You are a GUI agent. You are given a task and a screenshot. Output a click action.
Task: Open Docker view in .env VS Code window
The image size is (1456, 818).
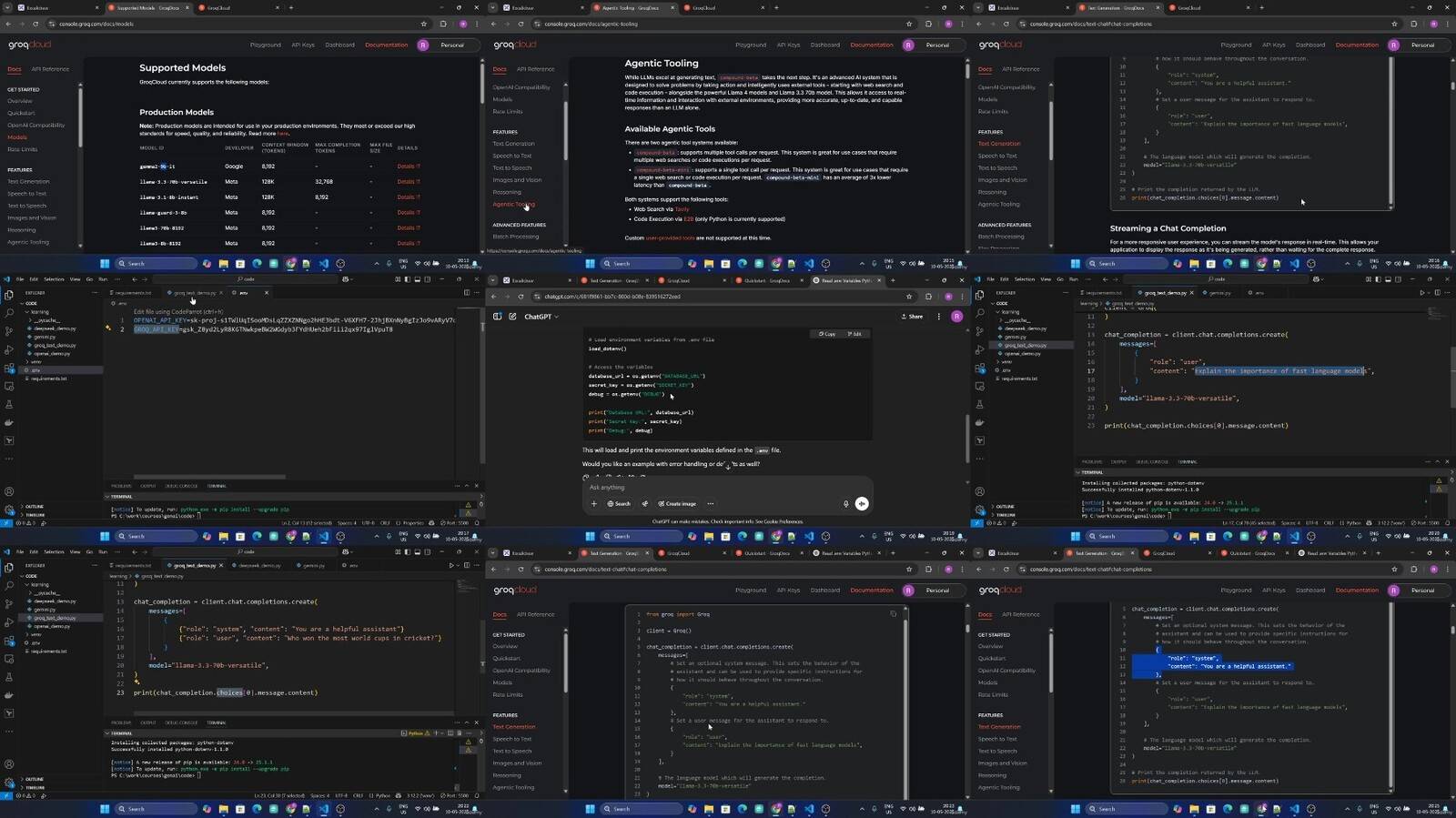pyautogui.click(x=9, y=422)
